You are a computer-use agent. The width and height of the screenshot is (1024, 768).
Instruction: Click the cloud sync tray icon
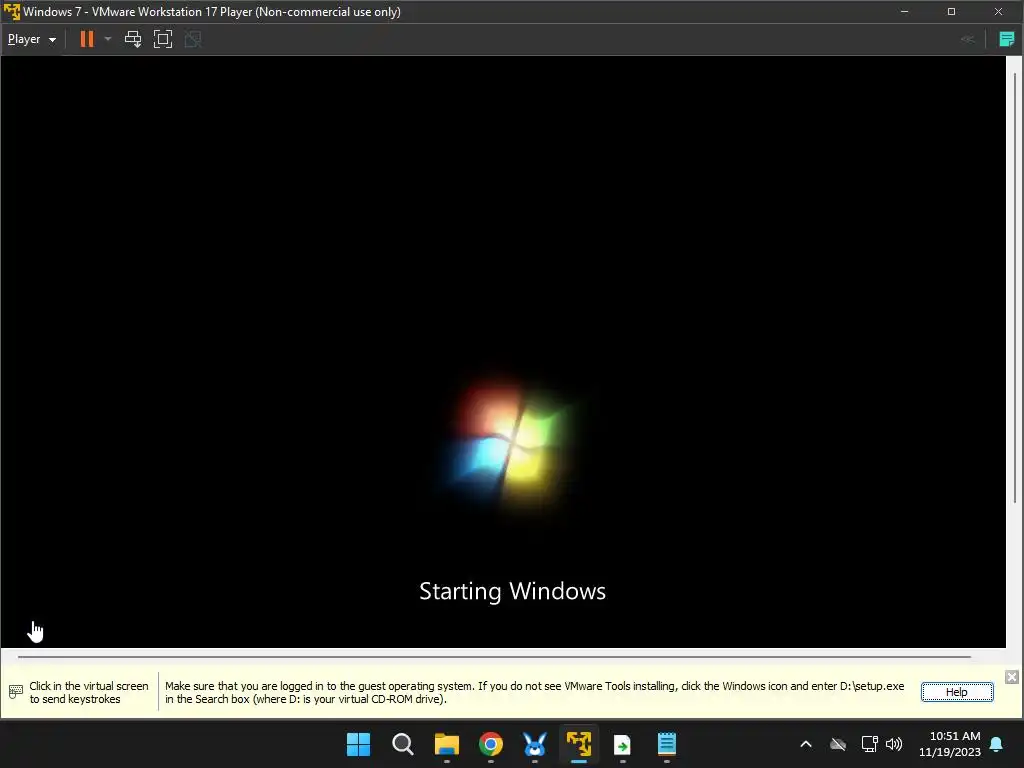click(x=838, y=744)
